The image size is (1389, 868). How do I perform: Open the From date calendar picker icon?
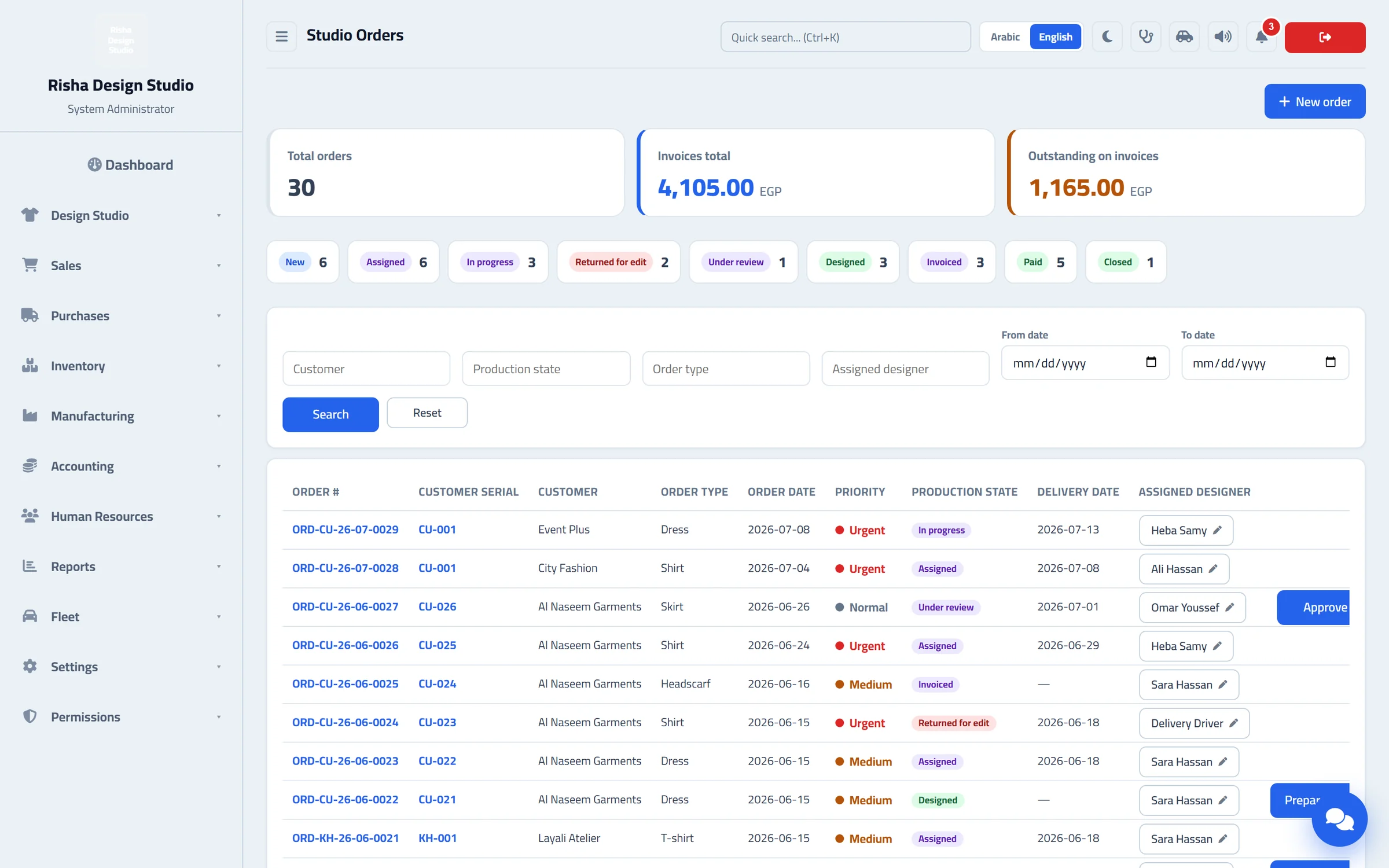click(1151, 362)
